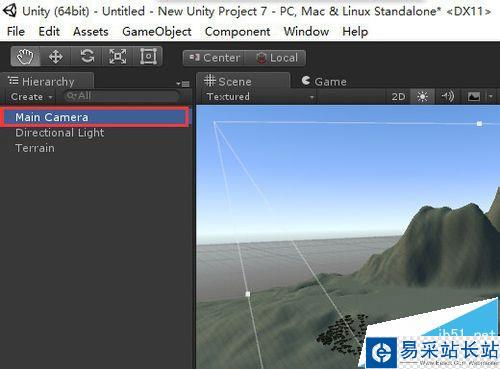The width and height of the screenshot is (500, 369).
Task: Click the Hierarchy search field
Action: click(x=121, y=96)
